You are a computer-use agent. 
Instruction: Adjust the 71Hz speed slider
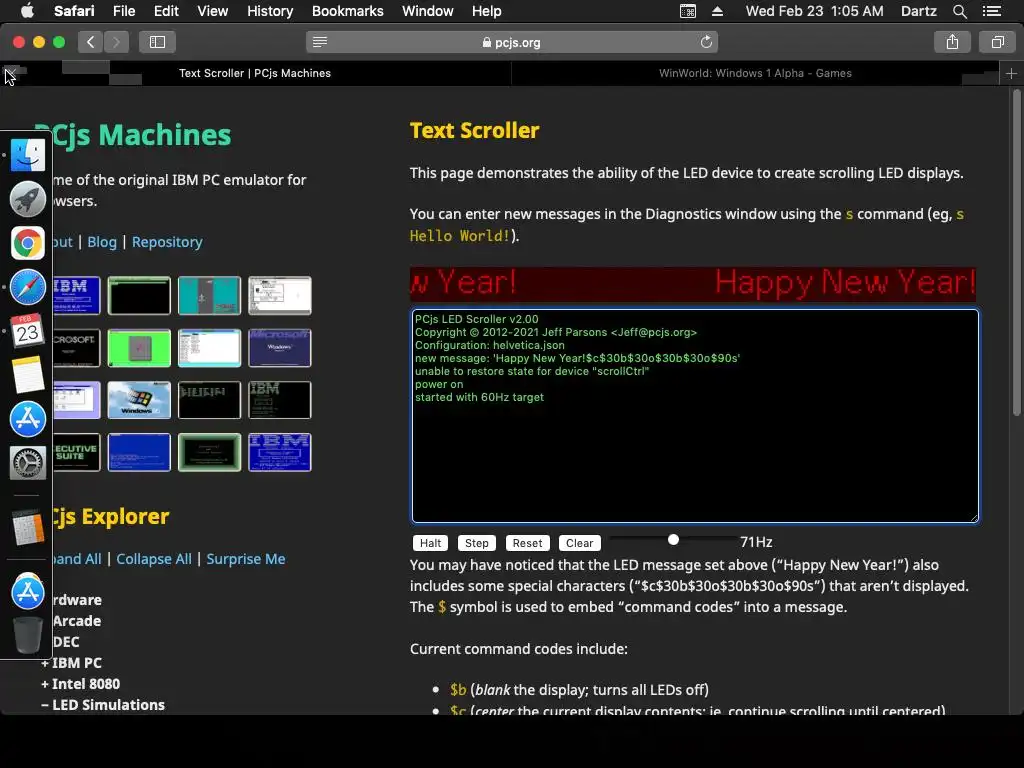point(673,539)
